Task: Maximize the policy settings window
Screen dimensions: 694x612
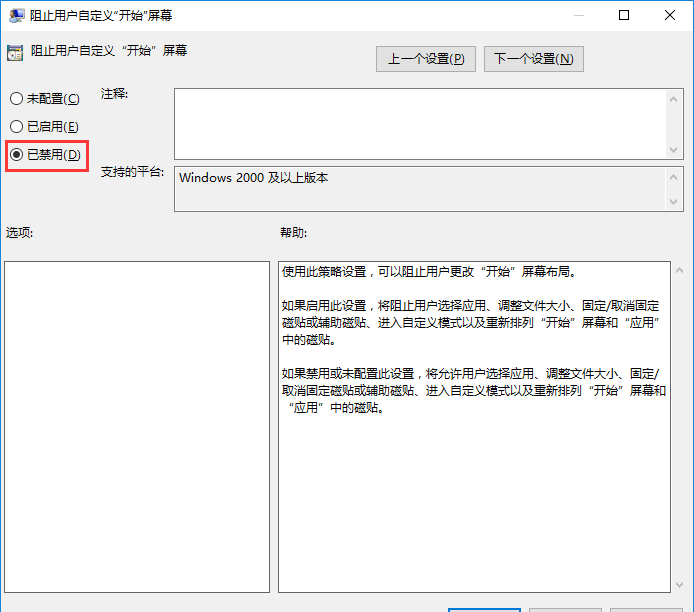Action: coord(624,15)
